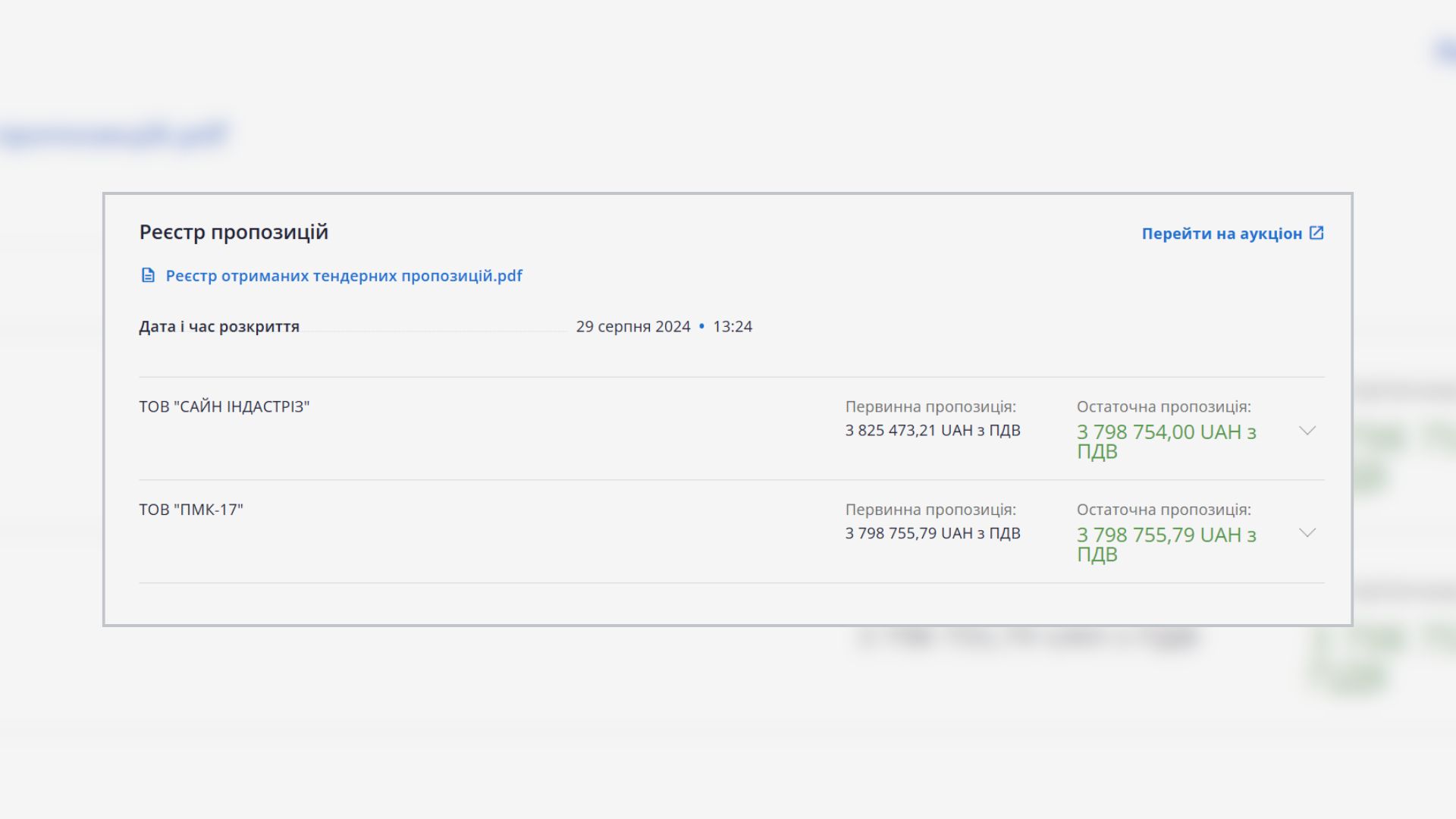
Task: Click the PDF document icon
Action: (148, 275)
